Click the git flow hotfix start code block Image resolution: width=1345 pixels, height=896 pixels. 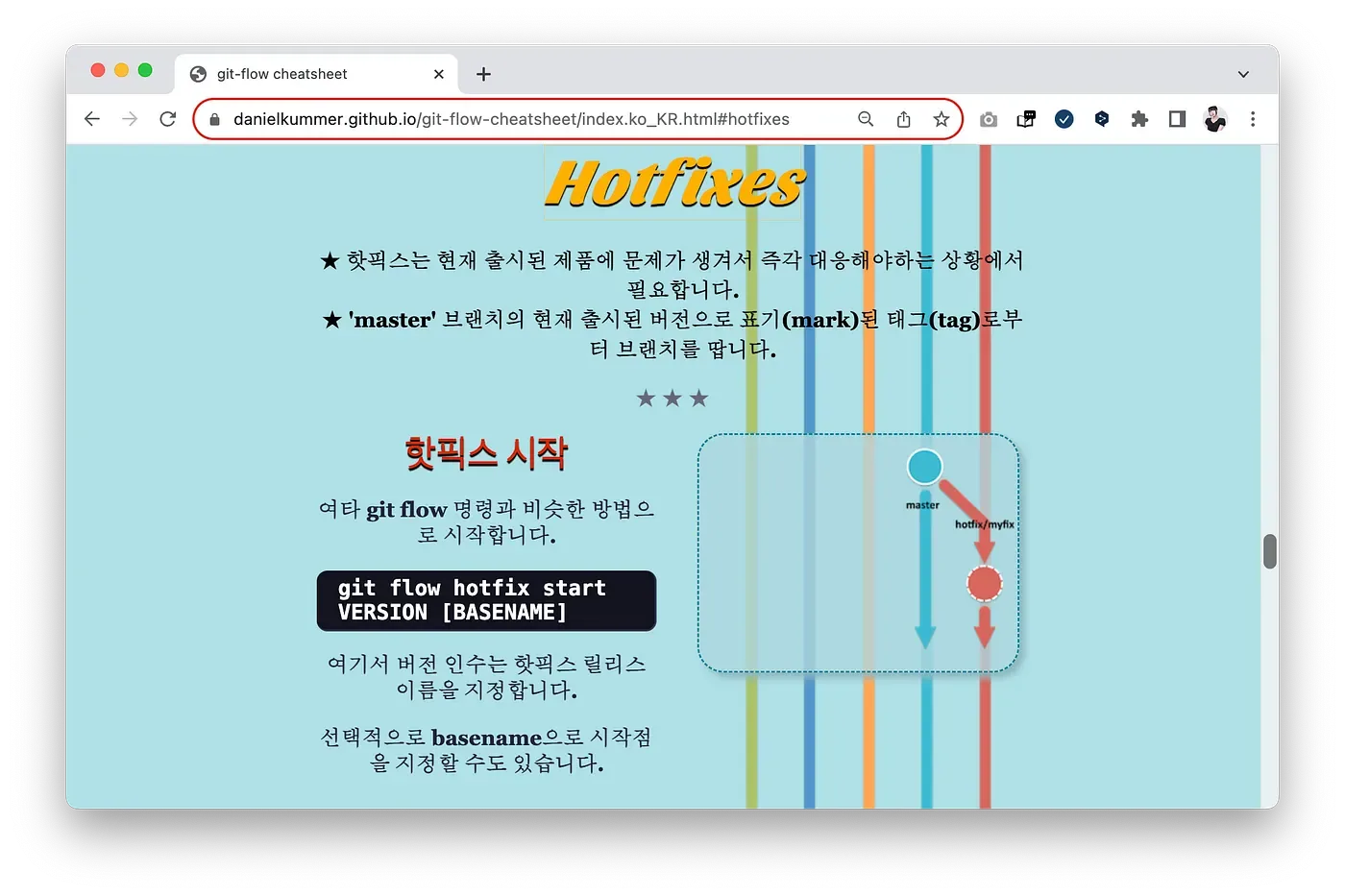click(486, 600)
